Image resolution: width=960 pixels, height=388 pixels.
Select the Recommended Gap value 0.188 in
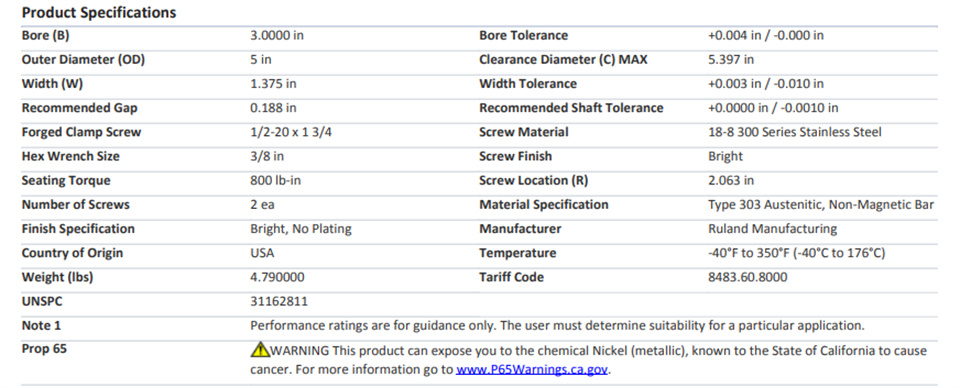273,108
